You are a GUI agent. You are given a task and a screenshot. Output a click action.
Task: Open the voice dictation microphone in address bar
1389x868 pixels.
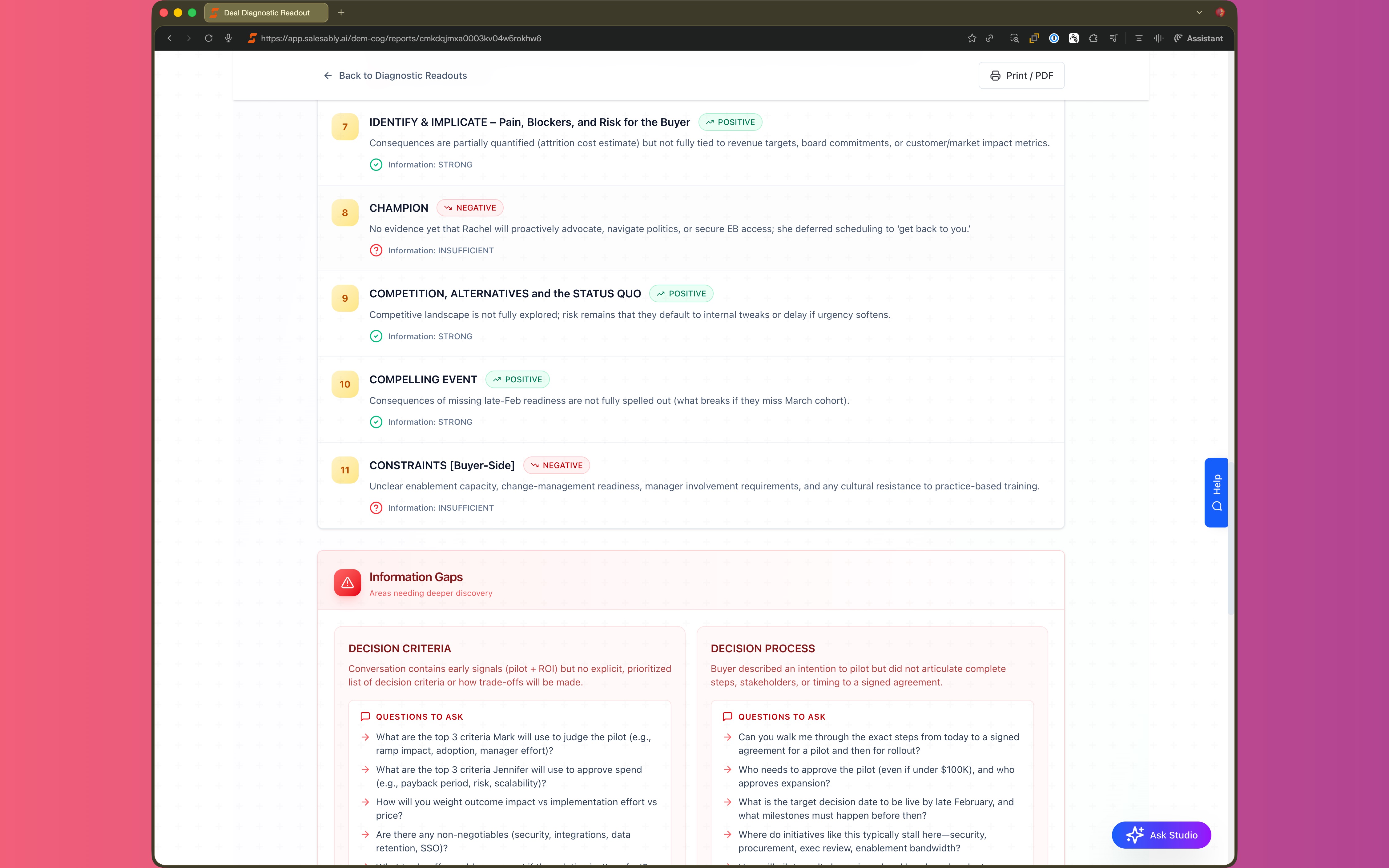tap(228, 38)
